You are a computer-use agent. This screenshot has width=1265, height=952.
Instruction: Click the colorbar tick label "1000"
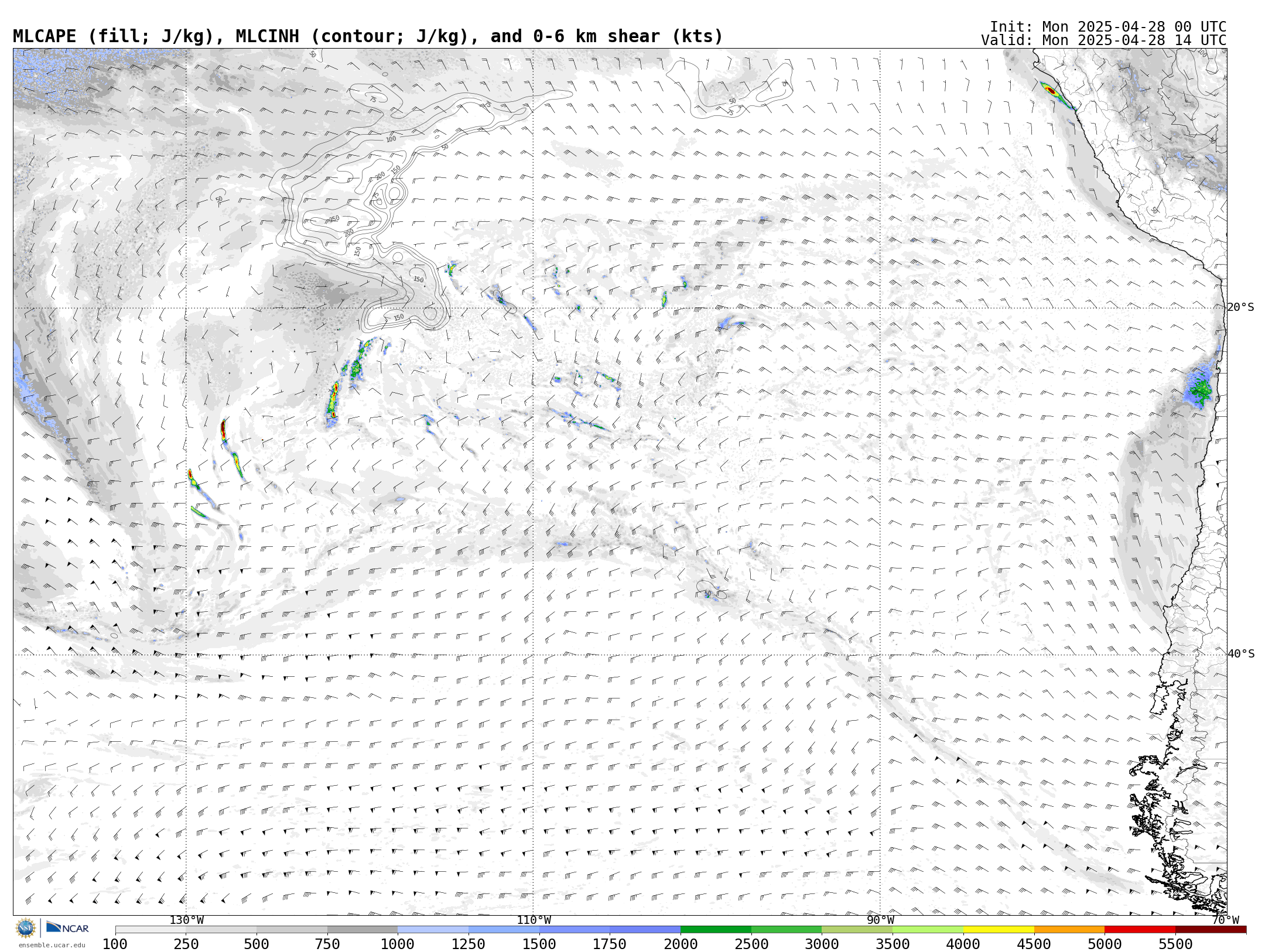pos(398,944)
